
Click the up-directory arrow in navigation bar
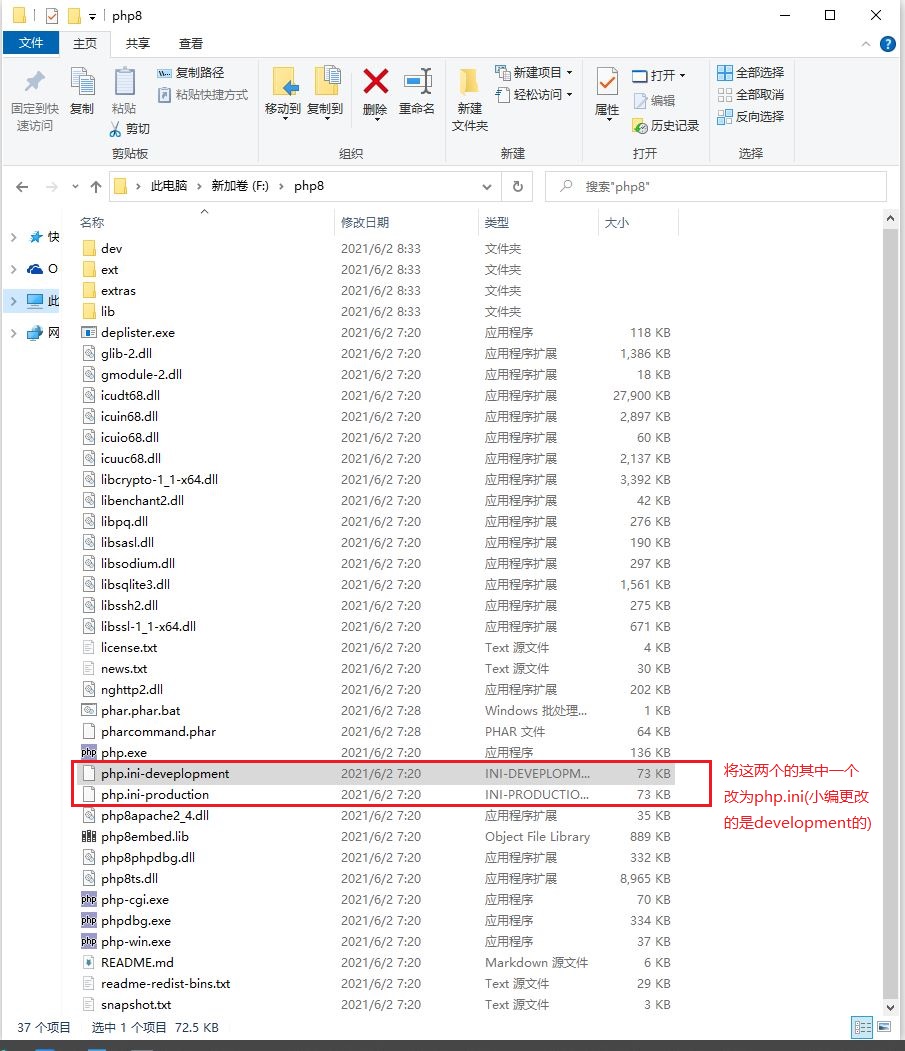pyautogui.click(x=96, y=186)
